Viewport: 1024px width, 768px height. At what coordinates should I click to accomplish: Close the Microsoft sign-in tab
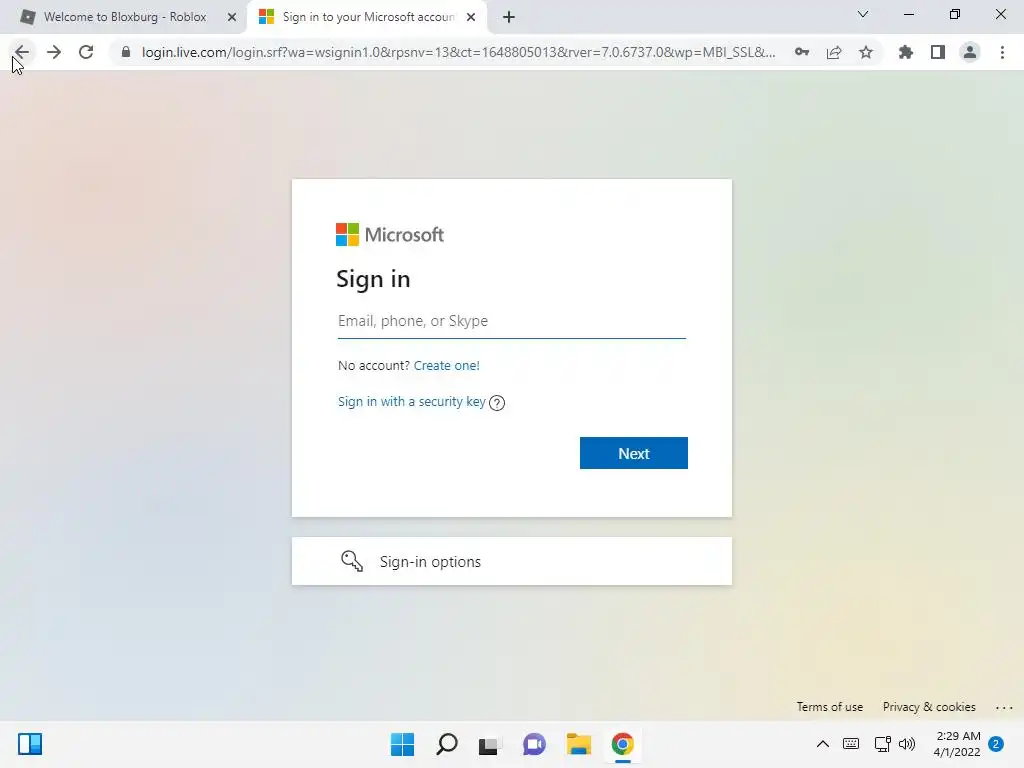click(471, 17)
